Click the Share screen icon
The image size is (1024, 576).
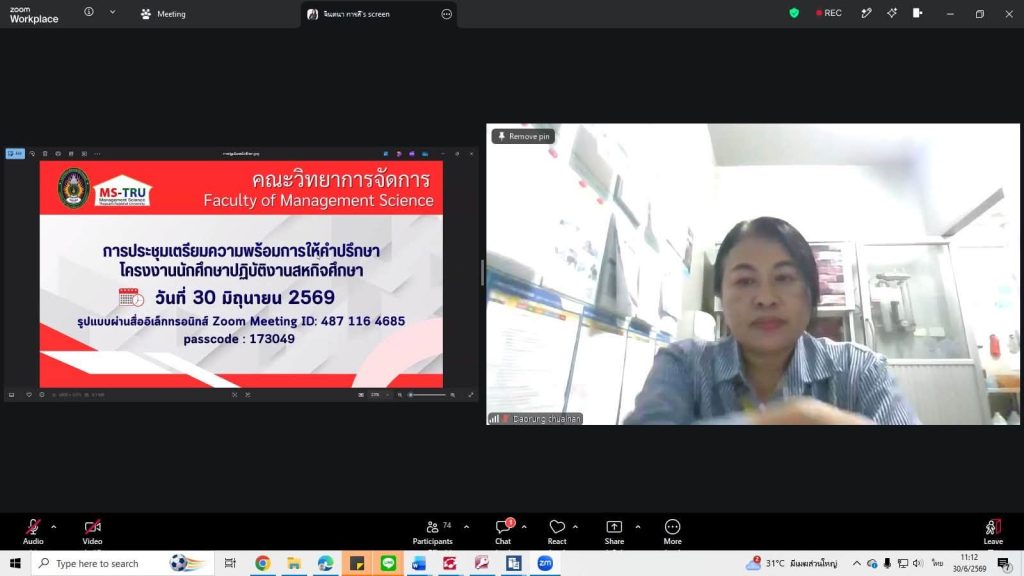tap(614, 531)
